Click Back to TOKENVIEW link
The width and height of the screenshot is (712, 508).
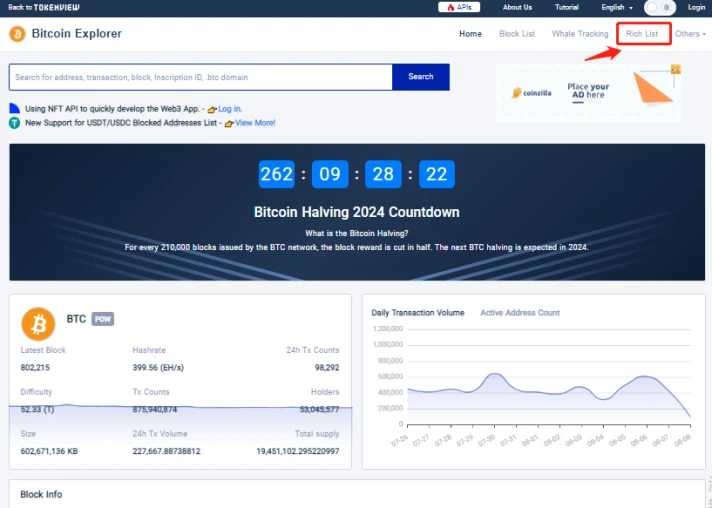point(44,7)
